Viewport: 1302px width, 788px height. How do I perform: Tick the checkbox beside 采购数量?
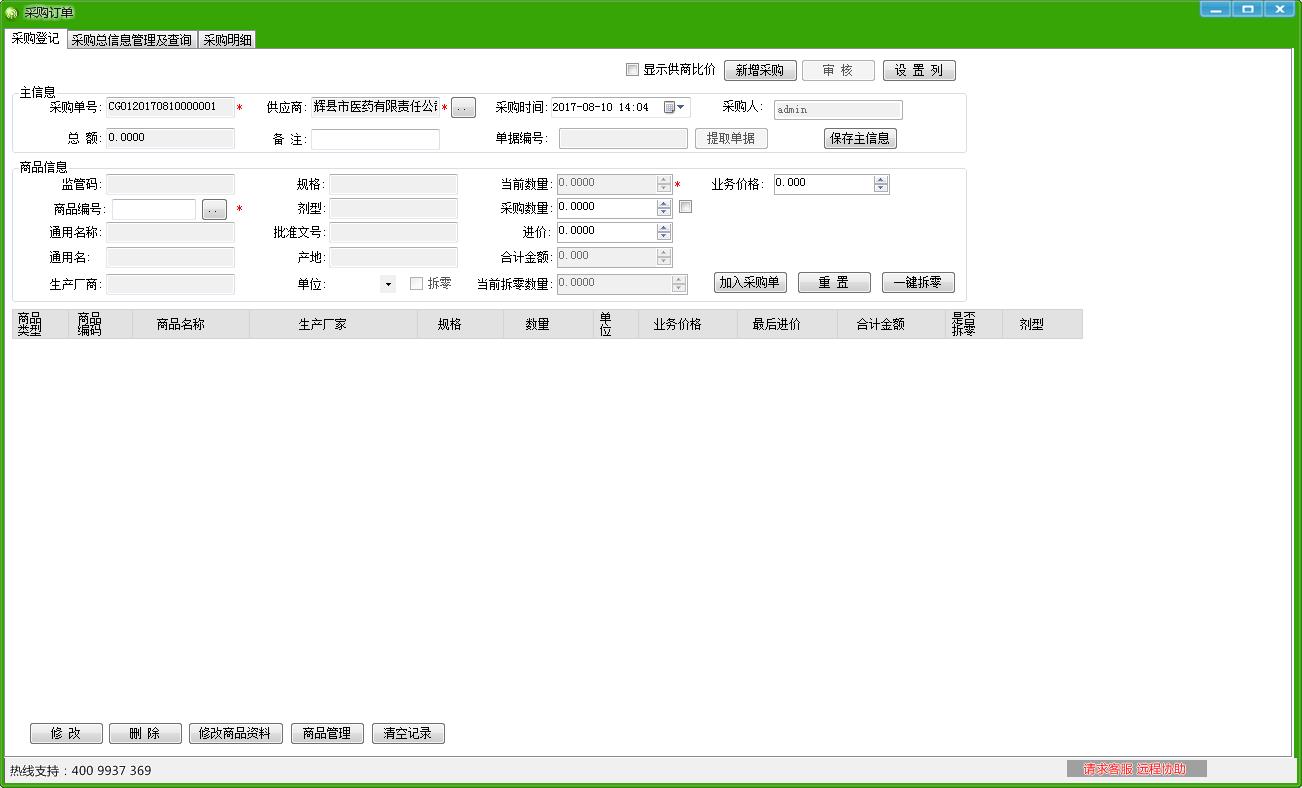pyautogui.click(x=685, y=207)
